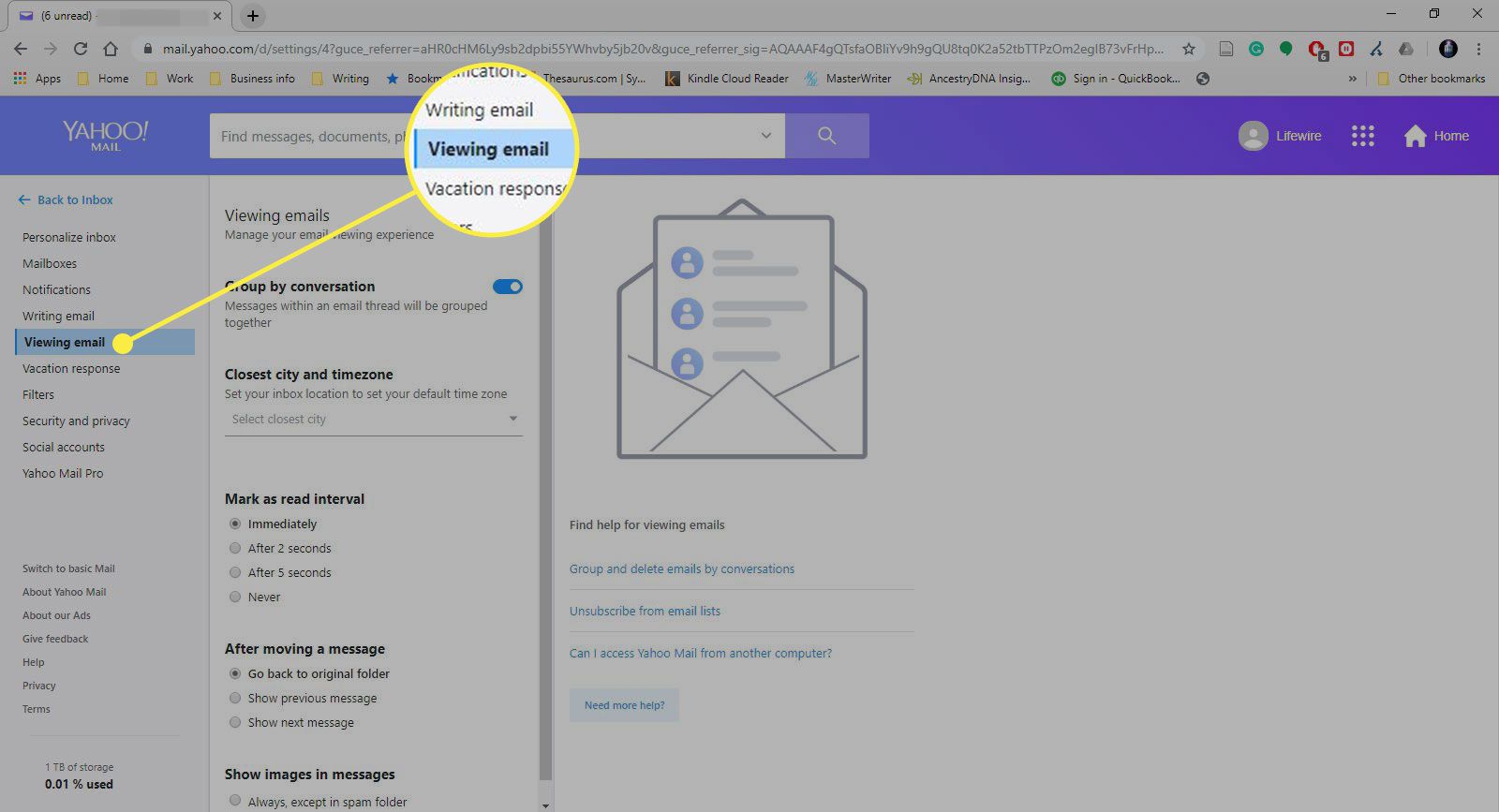Show hidden bookmarks with double chevron
The image size is (1499, 812).
coord(1352,79)
